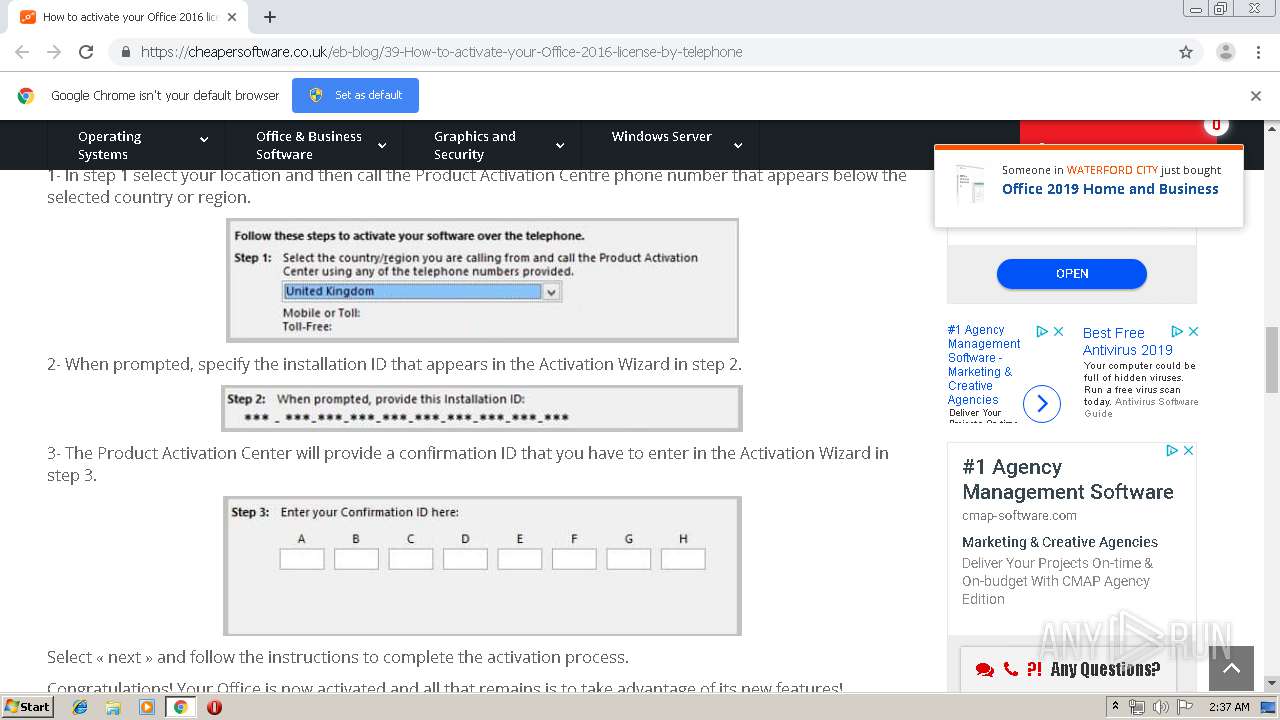Click the scroll-to-top arrow button
Image resolution: width=1280 pixels, height=720 pixels.
1231,668
